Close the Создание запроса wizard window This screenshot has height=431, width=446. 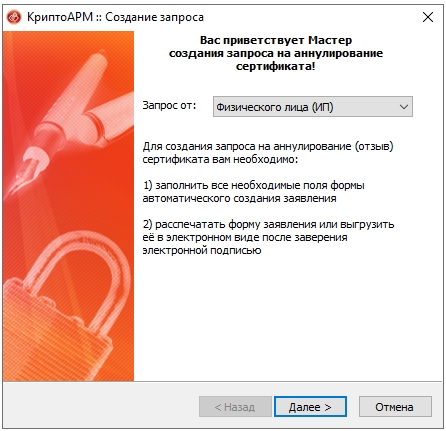pyautogui.click(x=428, y=17)
